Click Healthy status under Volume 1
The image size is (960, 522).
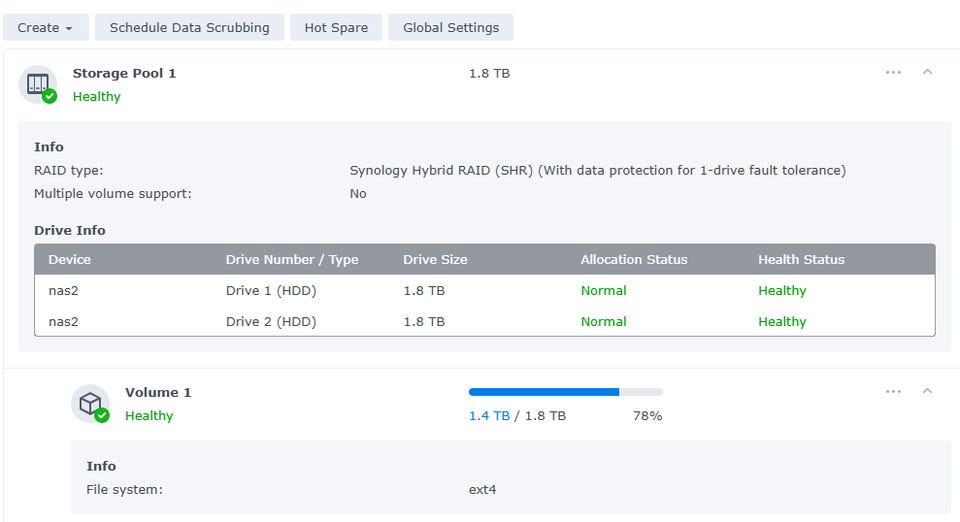pyautogui.click(x=149, y=416)
